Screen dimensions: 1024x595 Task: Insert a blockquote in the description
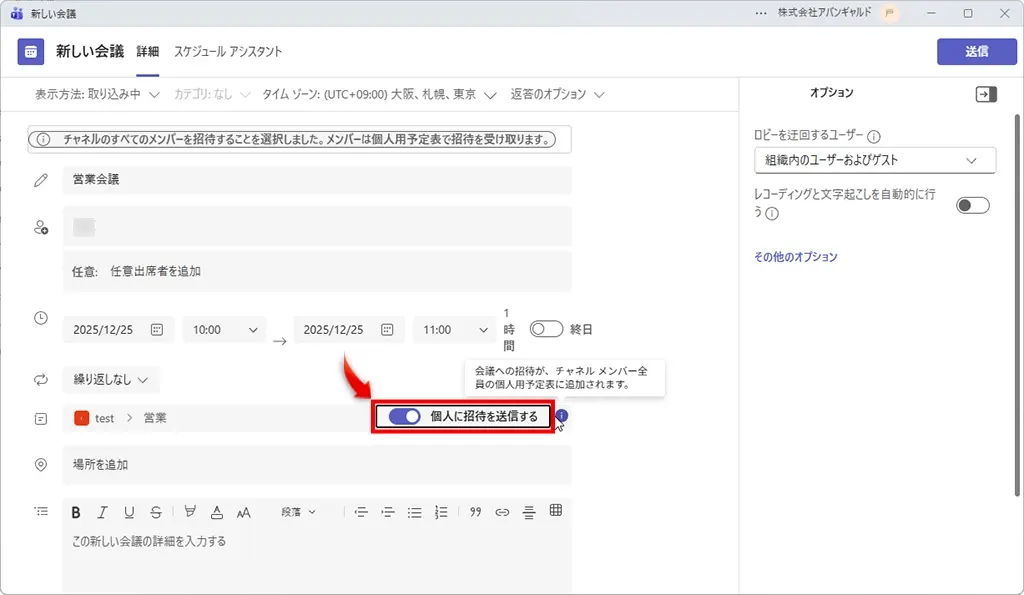click(477, 511)
